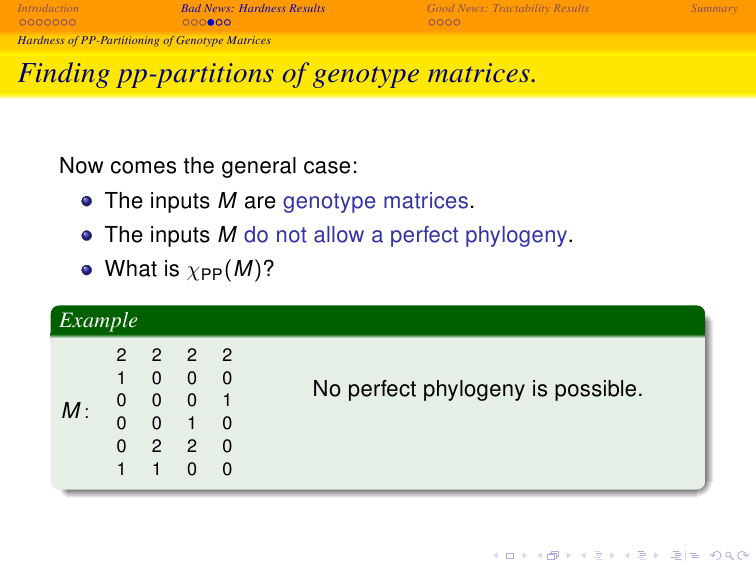Select the first dot under Introduction
The height and width of the screenshot is (567, 756).
pos(22,22)
